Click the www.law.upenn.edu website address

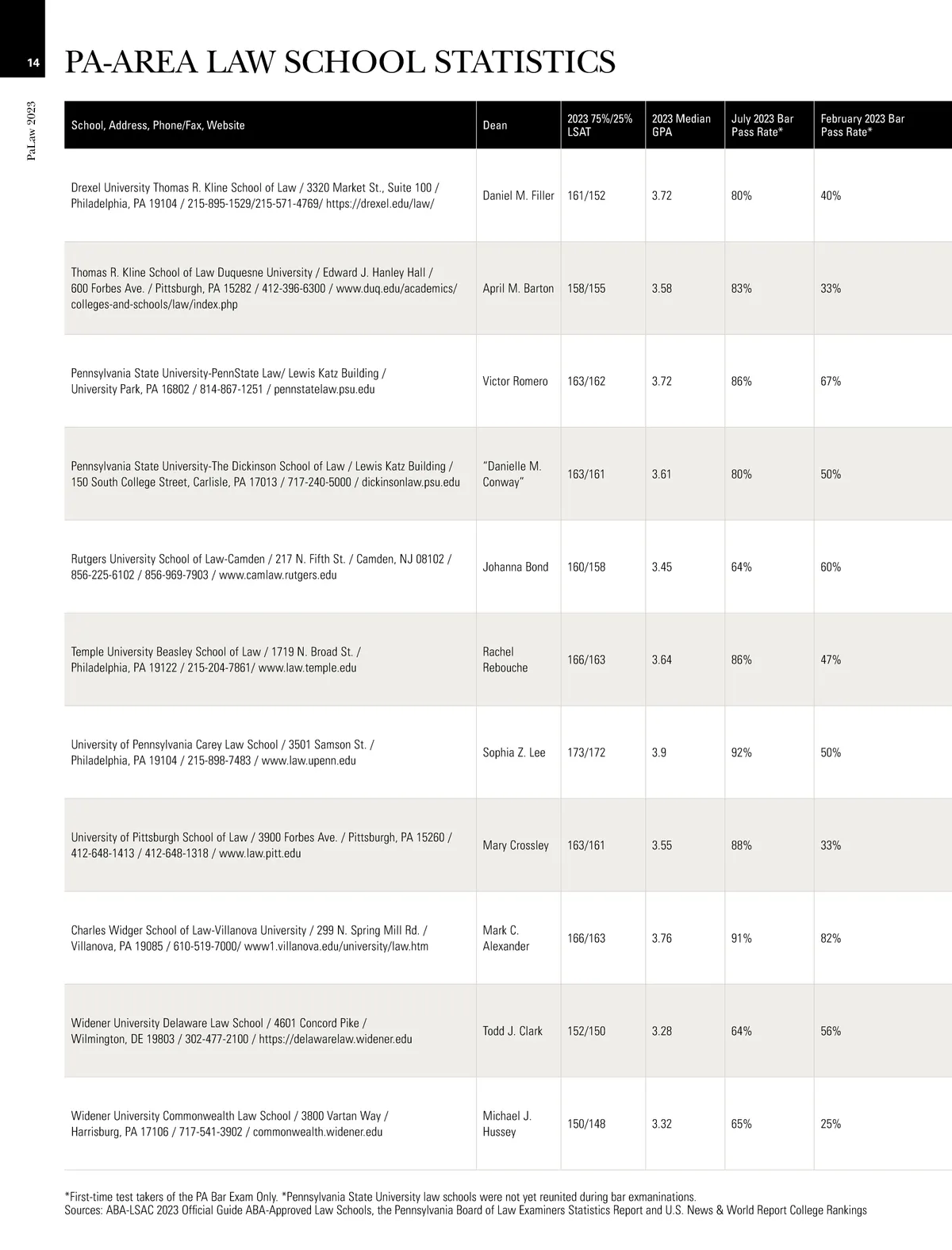pyautogui.click(x=308, y=761)
